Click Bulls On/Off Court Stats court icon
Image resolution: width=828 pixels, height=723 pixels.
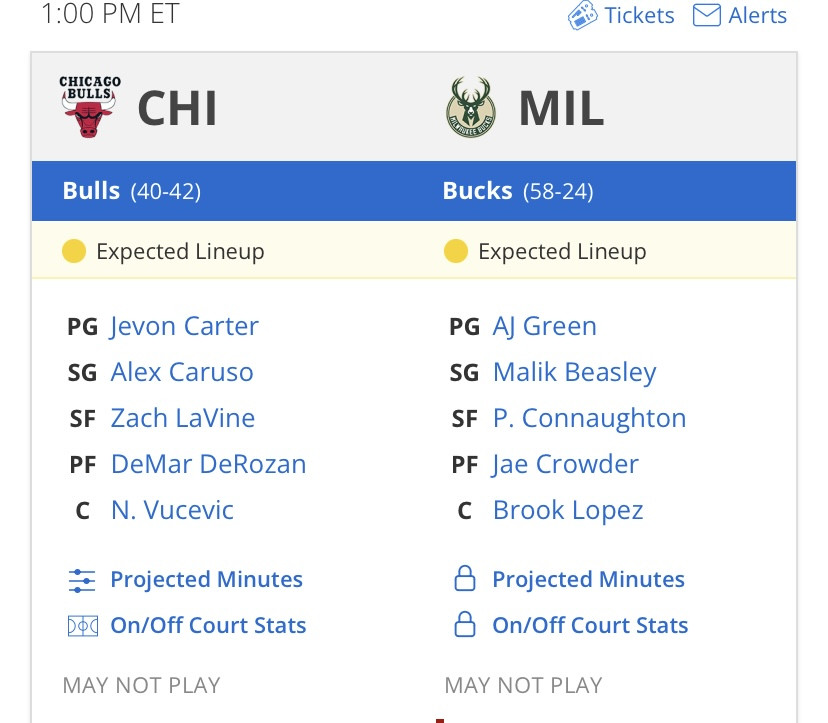click(83, 626)
